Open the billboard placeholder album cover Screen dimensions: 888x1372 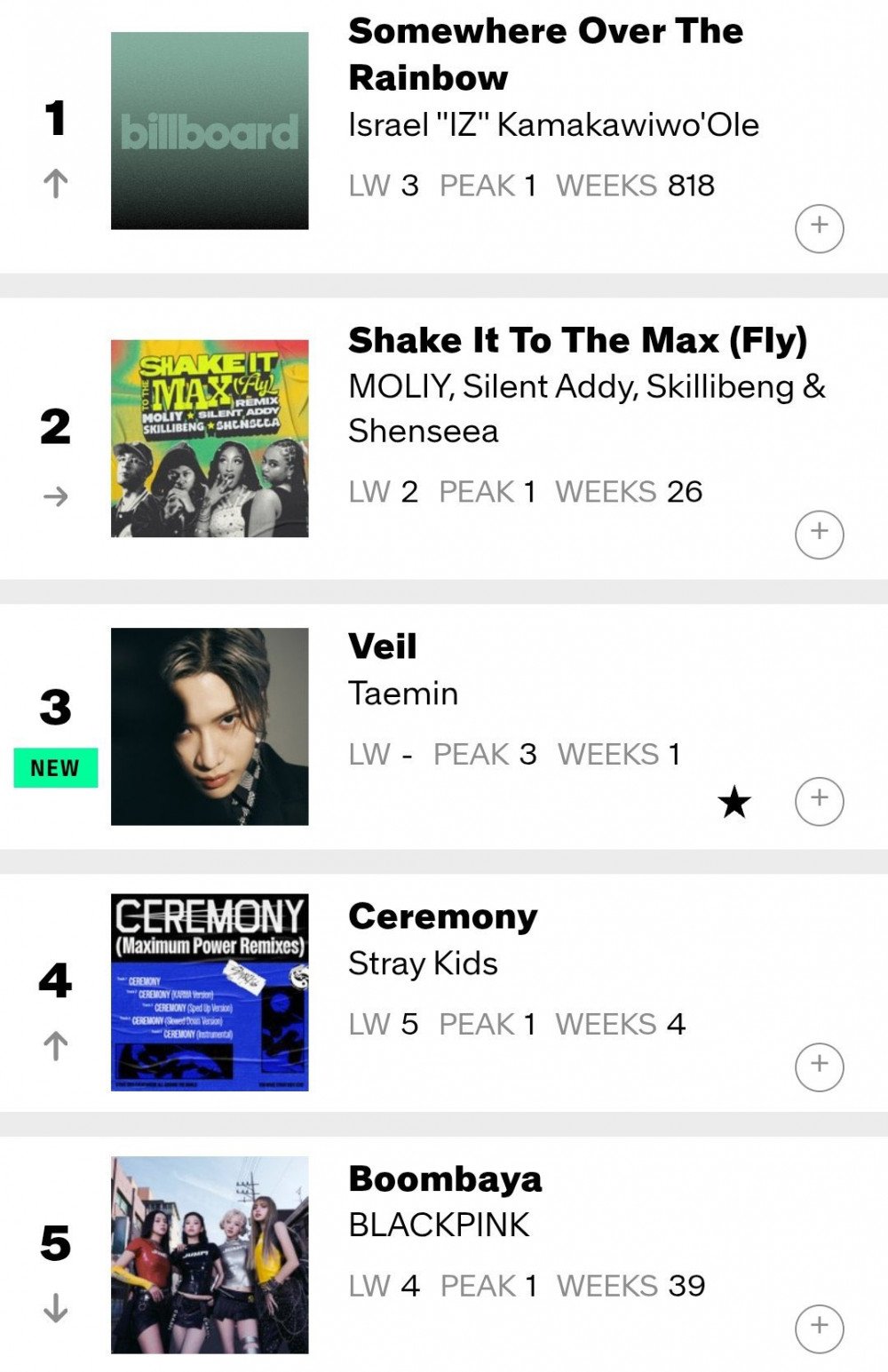(210, 131)
